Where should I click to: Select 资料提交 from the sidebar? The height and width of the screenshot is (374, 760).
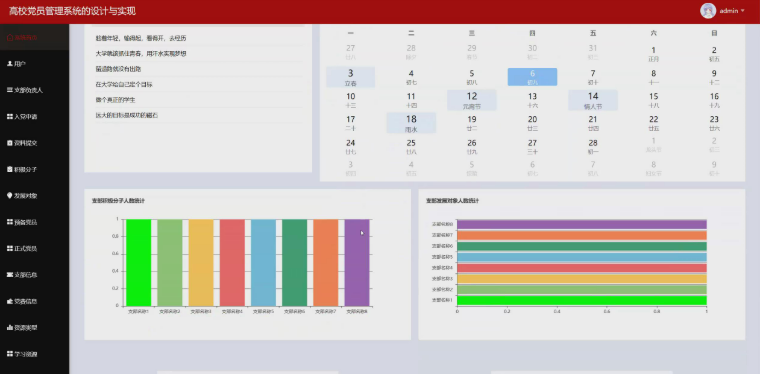coord(34,143)
